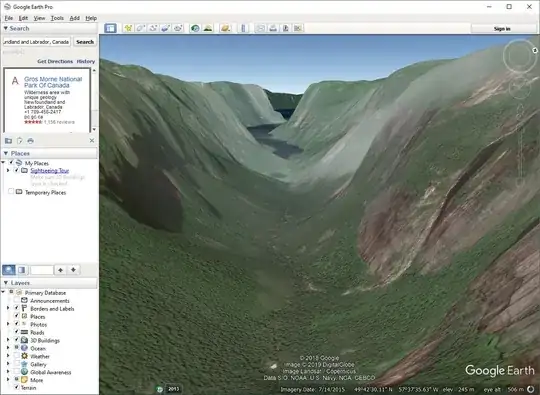Click the Email toolbar icon
This screenshot has height=395, width=540.
click(260, 28)
